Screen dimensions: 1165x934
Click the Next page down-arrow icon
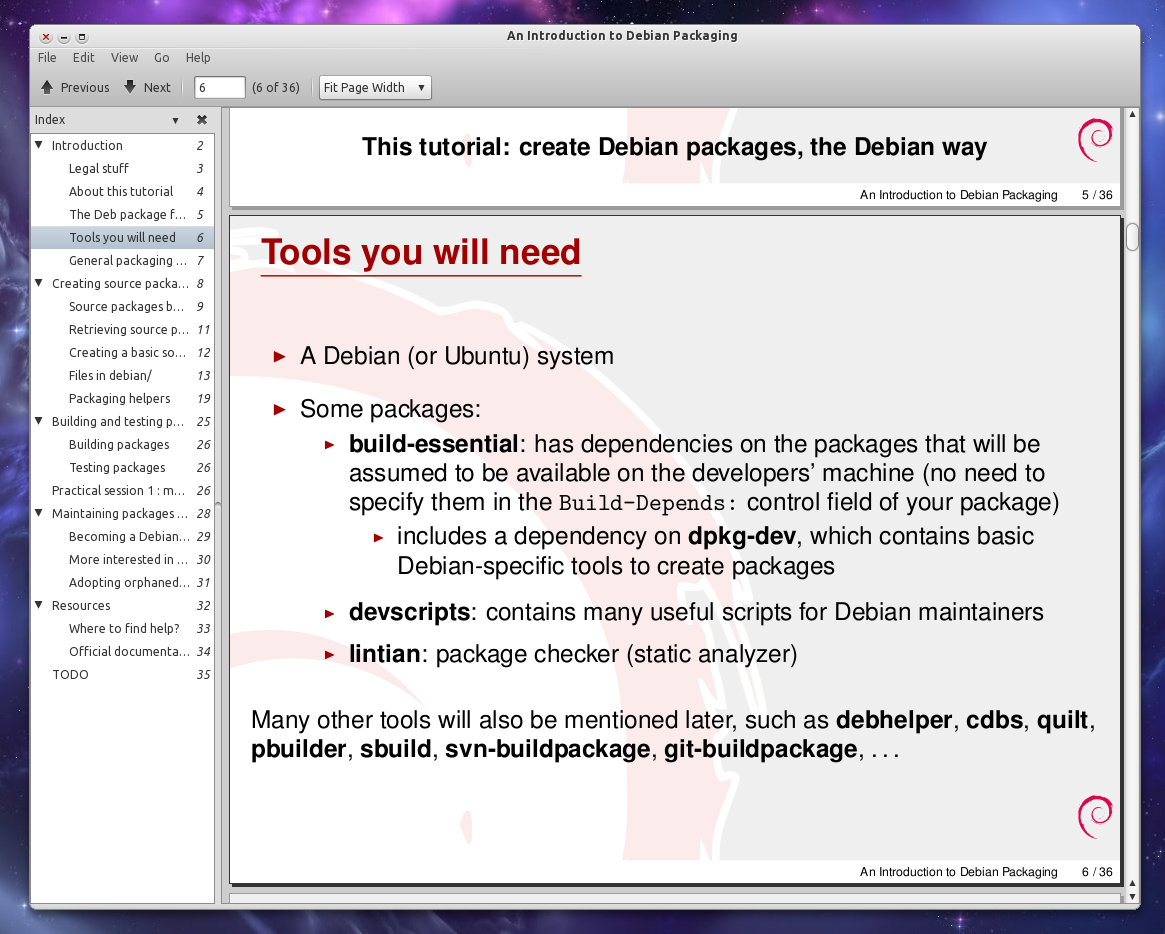(x=130, y=87)
